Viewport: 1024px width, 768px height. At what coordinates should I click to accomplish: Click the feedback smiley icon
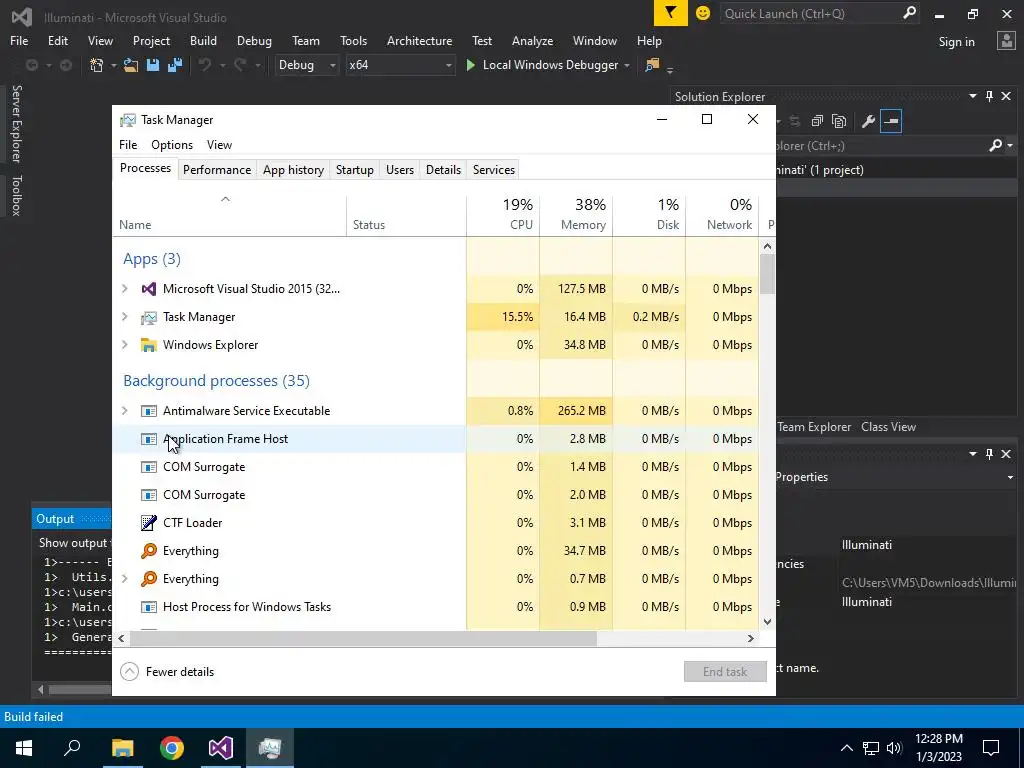(703, 13)
